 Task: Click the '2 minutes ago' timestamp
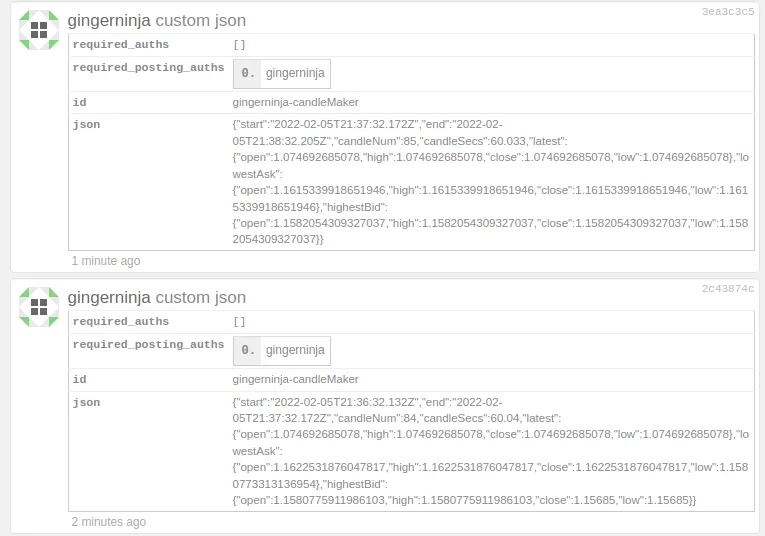pyautogui.click(x=109, y=522)
